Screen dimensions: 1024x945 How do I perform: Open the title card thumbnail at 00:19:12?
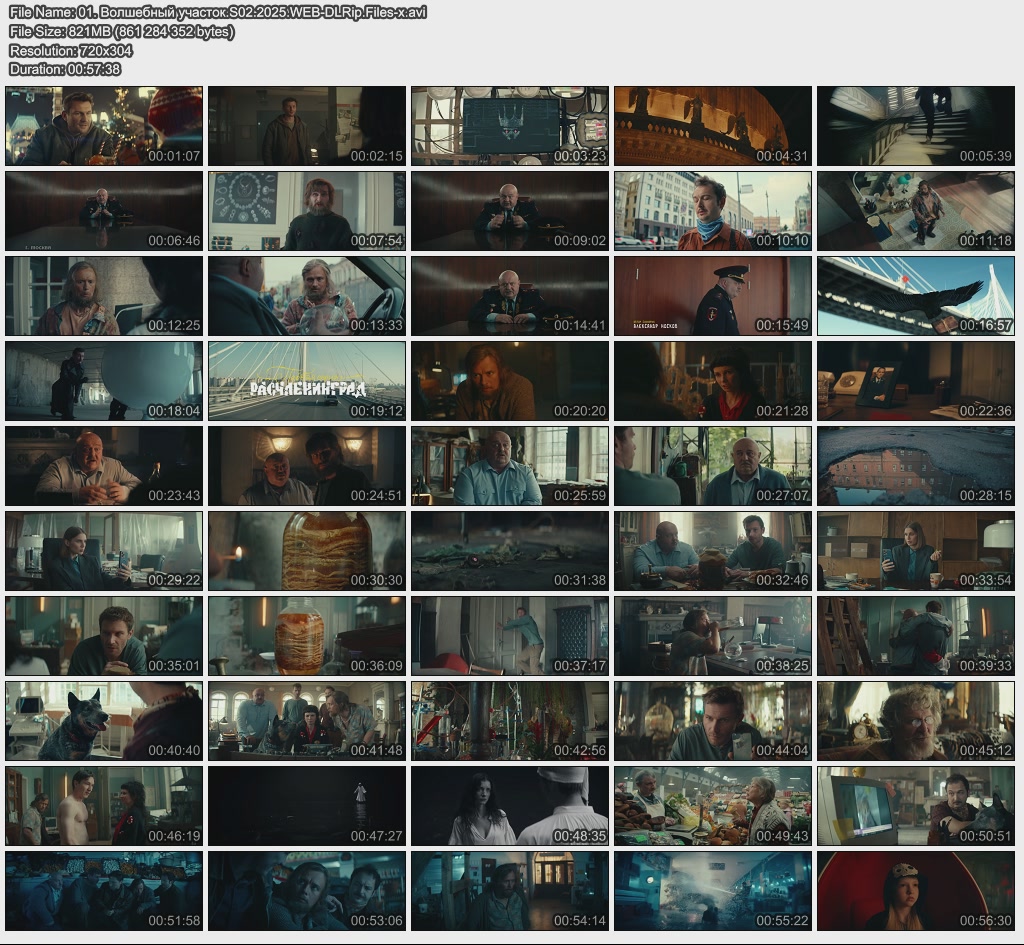coord(307,381)
